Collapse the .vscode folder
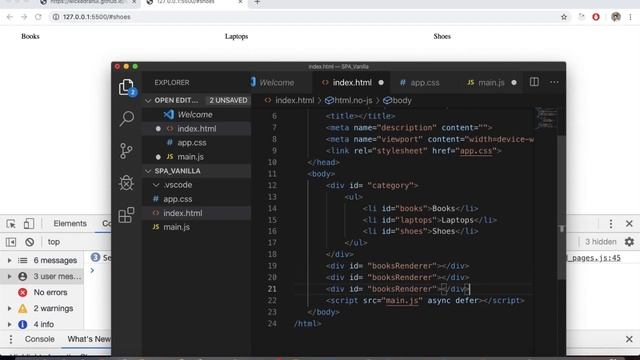The height and width of the screenshot is (360, 640). [x=156, y=185]
